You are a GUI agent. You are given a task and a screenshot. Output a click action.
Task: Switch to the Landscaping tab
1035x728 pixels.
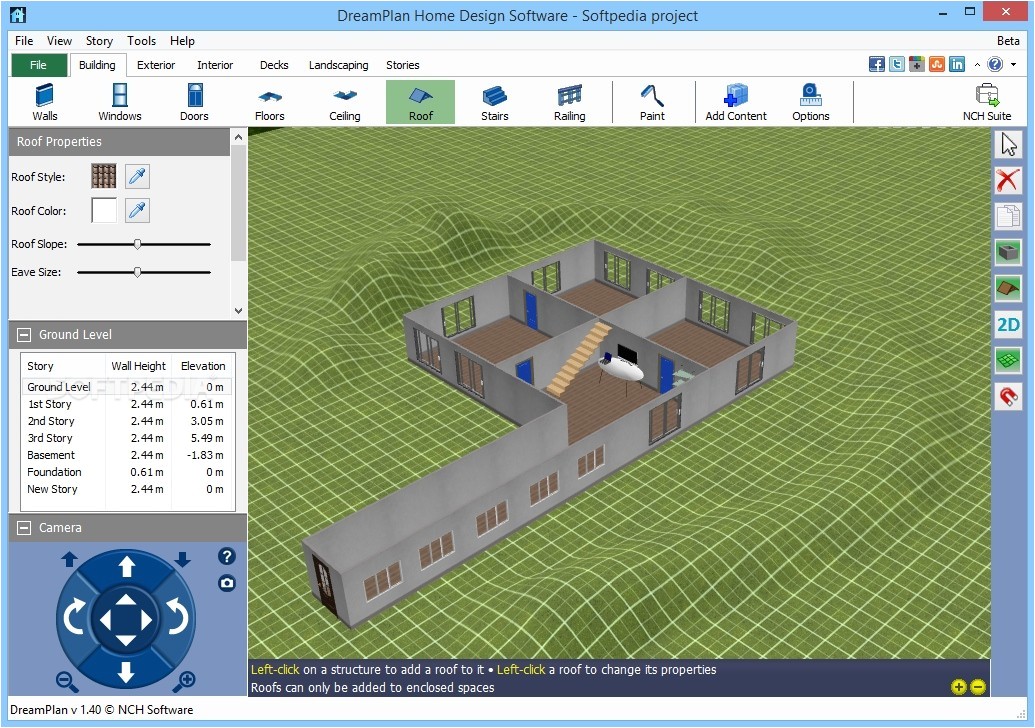pyautogui.click(x=338, y=65)
